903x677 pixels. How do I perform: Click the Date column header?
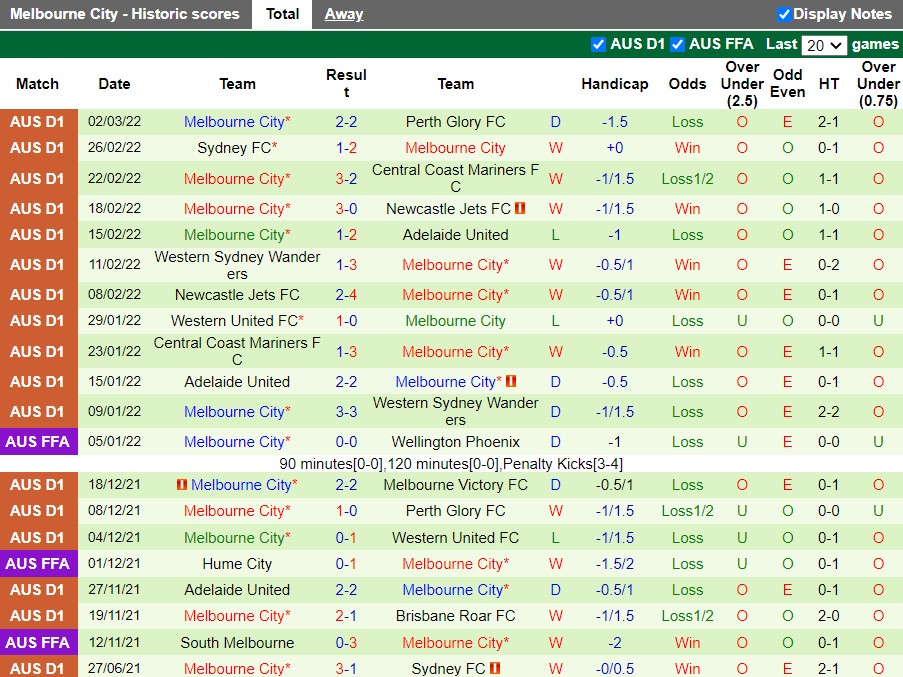point(113,84)
